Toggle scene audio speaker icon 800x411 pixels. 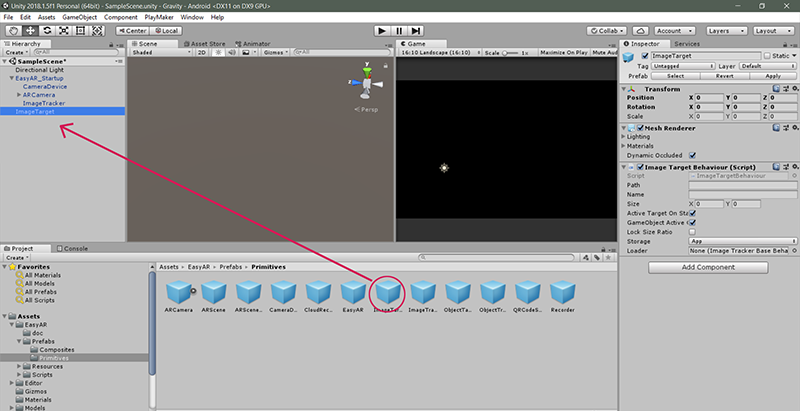tap(232, 53)
